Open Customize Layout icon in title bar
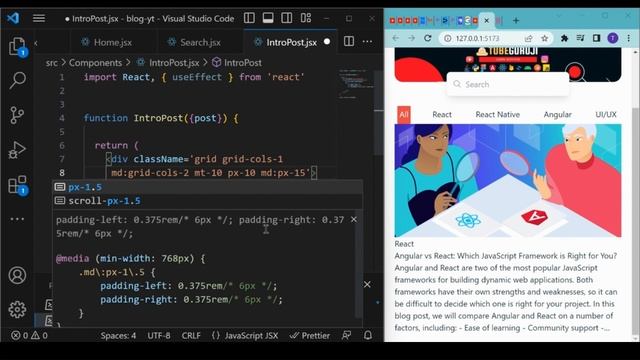Screen dimensions: 640x360 (x=306, y=18)
